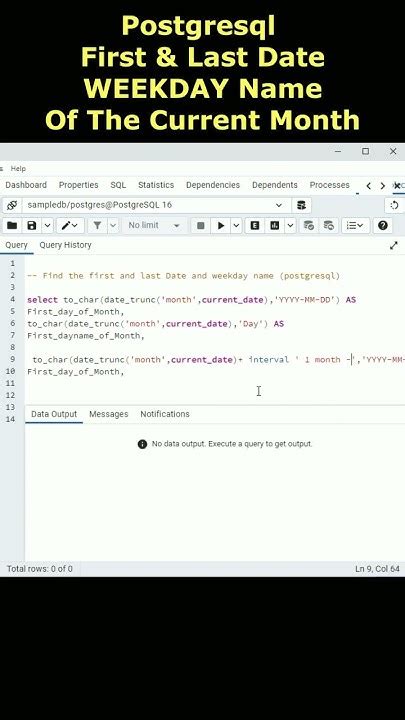Click the 'Ln 9, Col 64' cursor position

[x=377, y=569]
